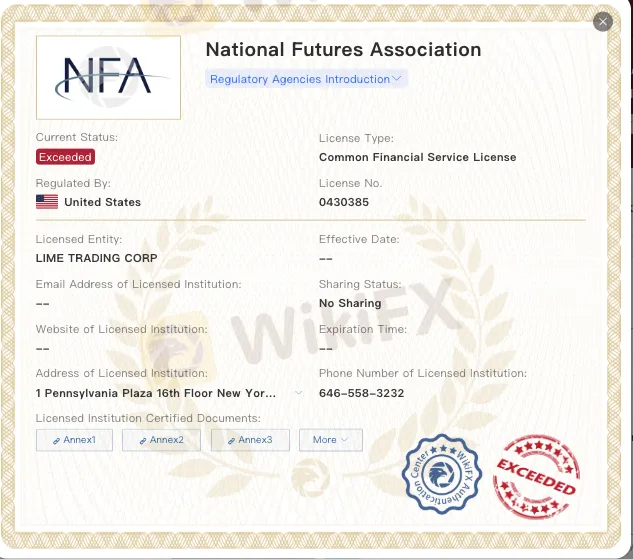Select the LIME TRADING CORP entity name
The height and width of the screenshot is (559, 633).
[x=96, y=258]
